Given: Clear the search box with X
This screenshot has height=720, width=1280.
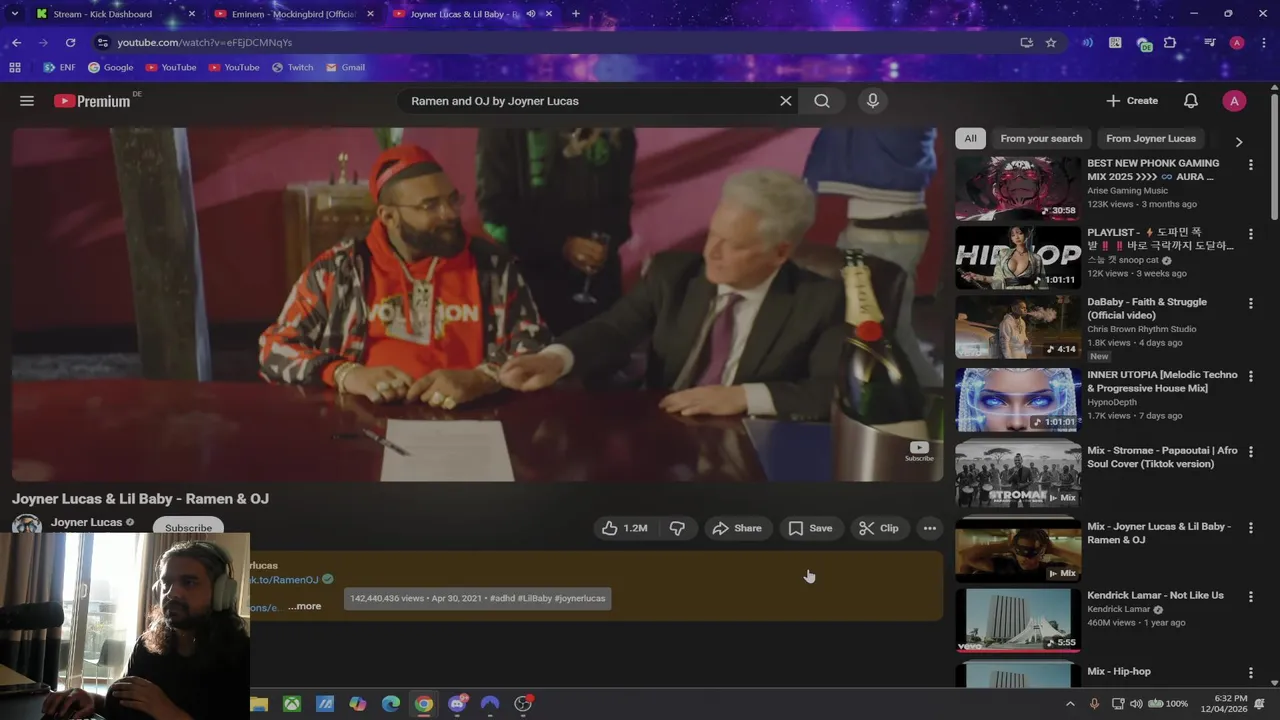Looking at the screenshot, I should pyautogui.click(x=786, y=101).
